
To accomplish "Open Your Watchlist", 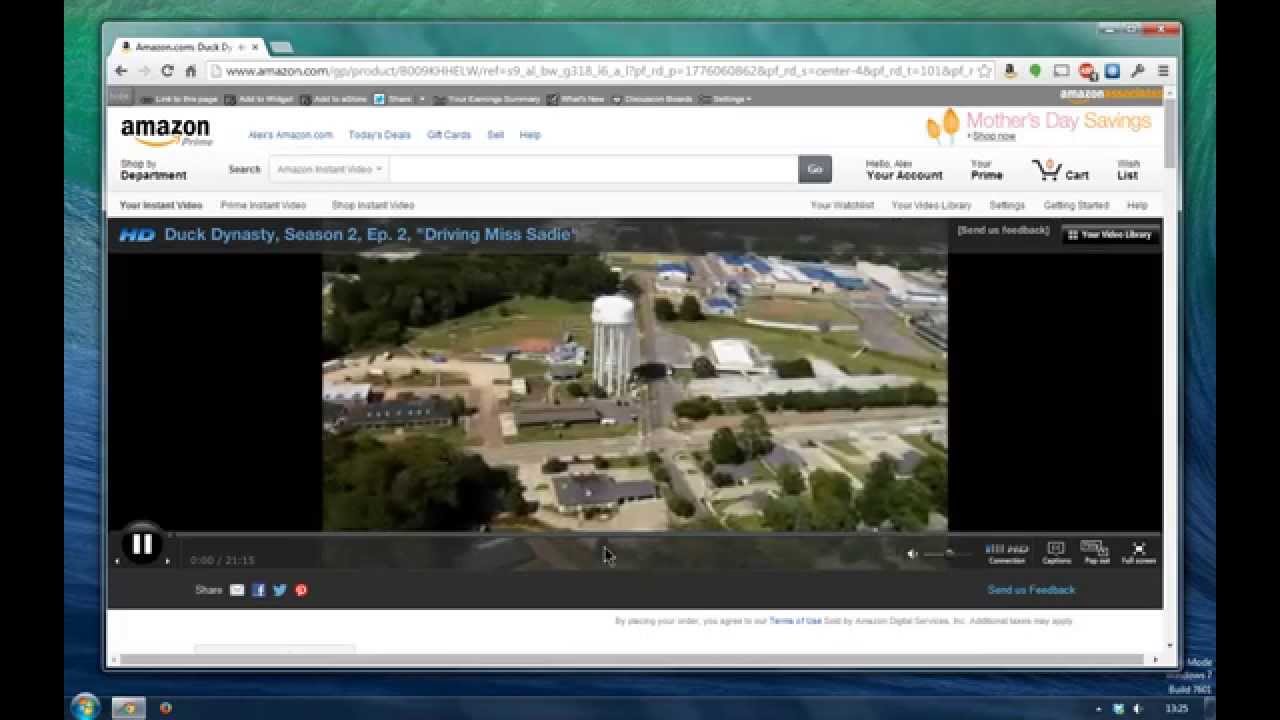I will coord(842,205).
